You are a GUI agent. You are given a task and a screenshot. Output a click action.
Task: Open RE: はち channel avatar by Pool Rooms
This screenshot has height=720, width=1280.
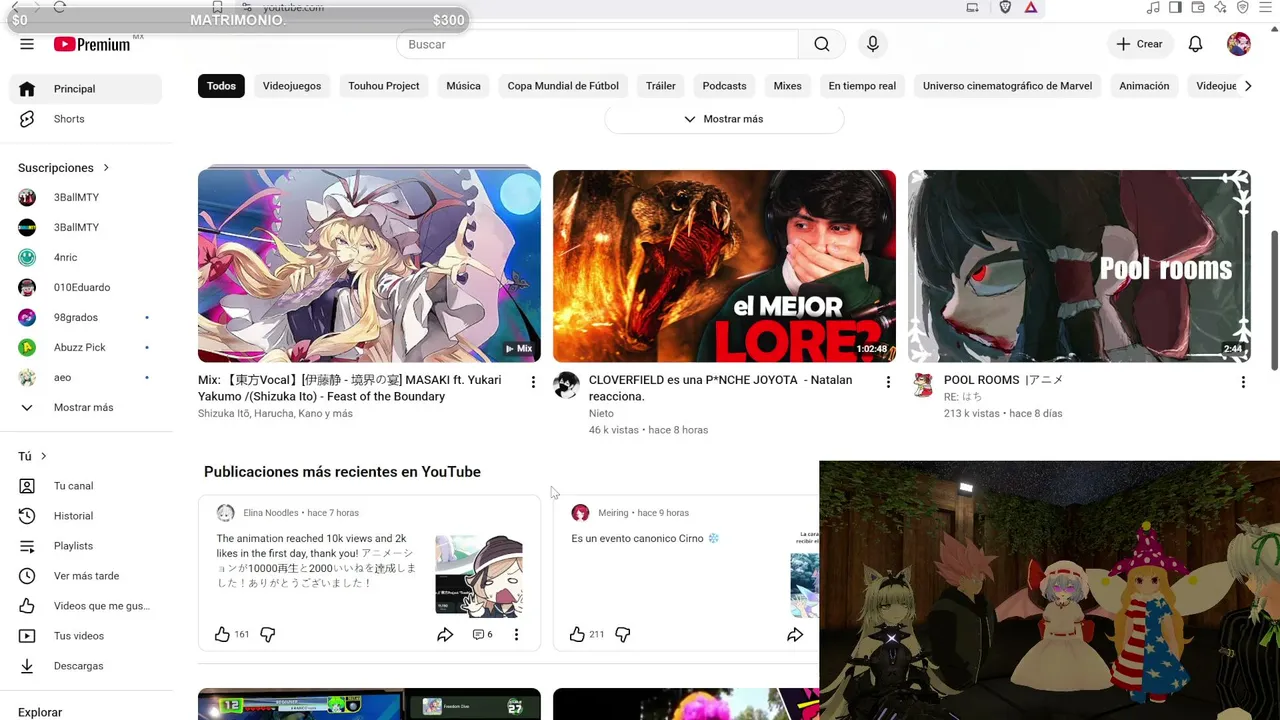click(922, 385)
